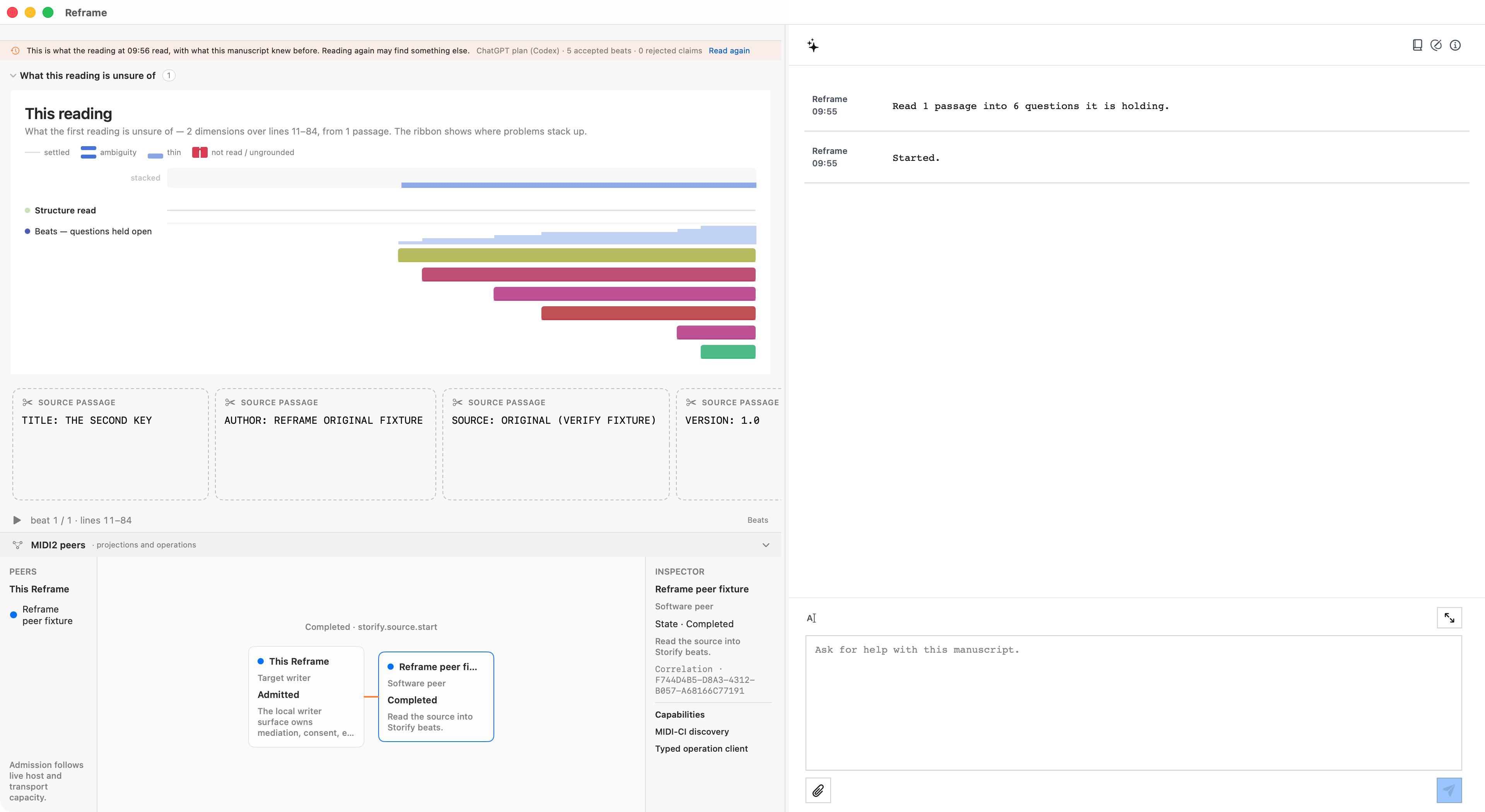Click the Correlation ID text in Inspector
Image resolution: width=1485 pixels, height=812 pixels.
pos(705,680)
